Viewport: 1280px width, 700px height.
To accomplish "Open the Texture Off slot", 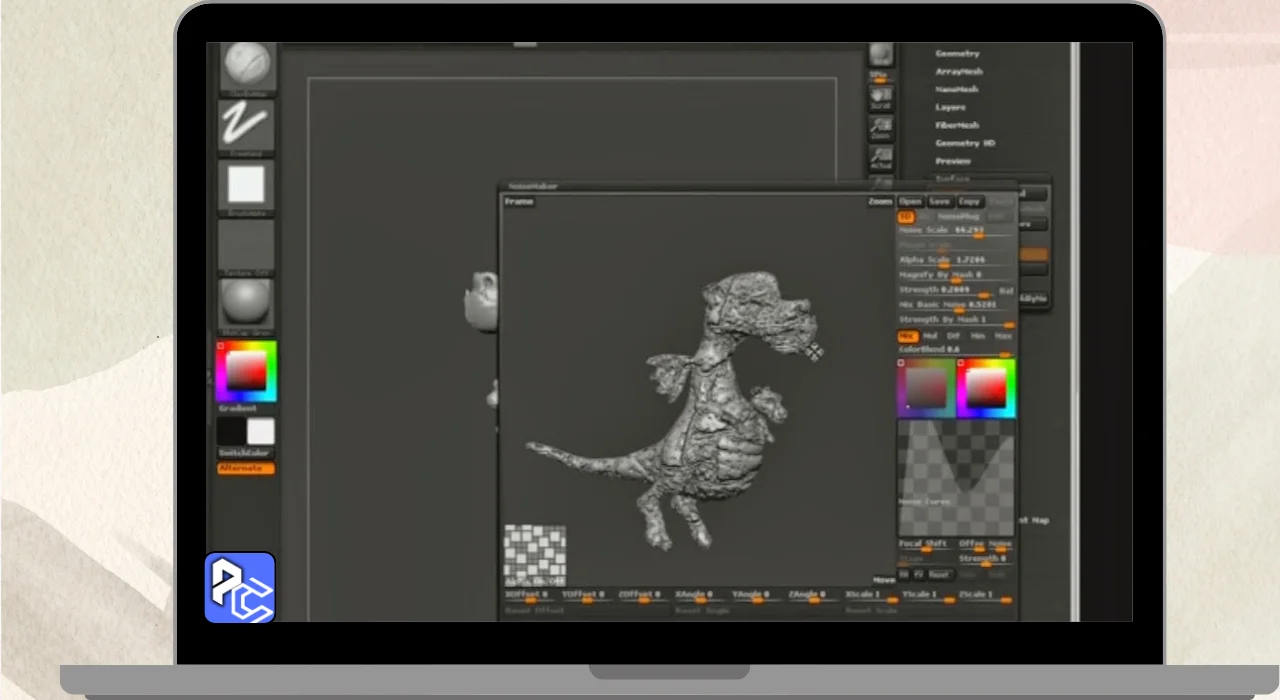I will pos(246,247).
